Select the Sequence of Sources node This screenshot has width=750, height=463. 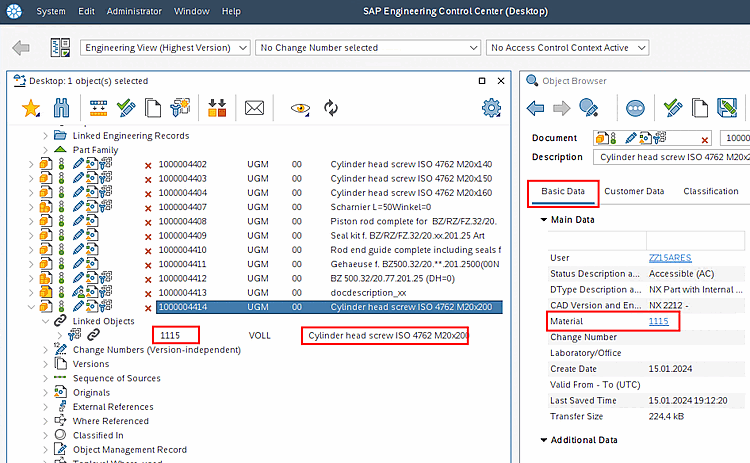coord(116,378)
